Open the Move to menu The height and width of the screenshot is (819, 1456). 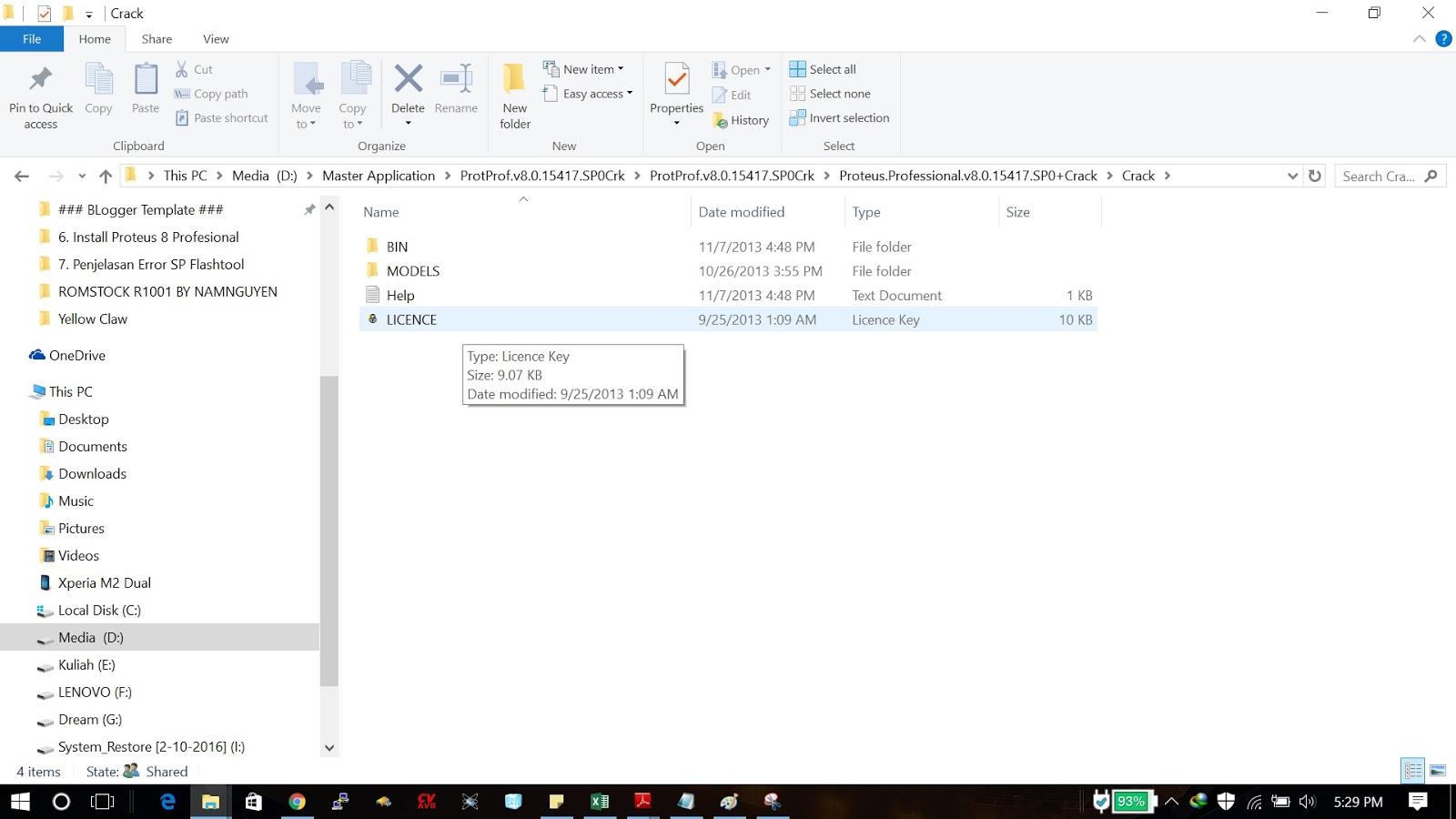click(307, 95)
